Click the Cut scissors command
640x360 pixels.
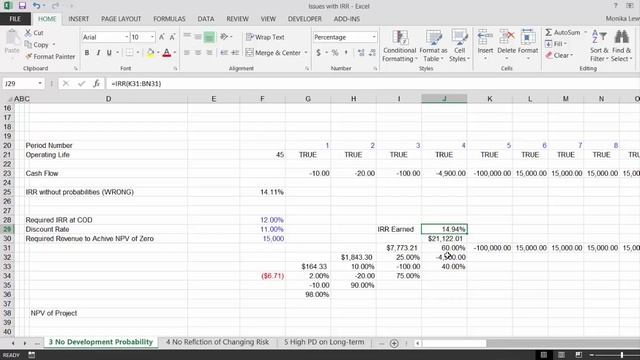point(34,33)
